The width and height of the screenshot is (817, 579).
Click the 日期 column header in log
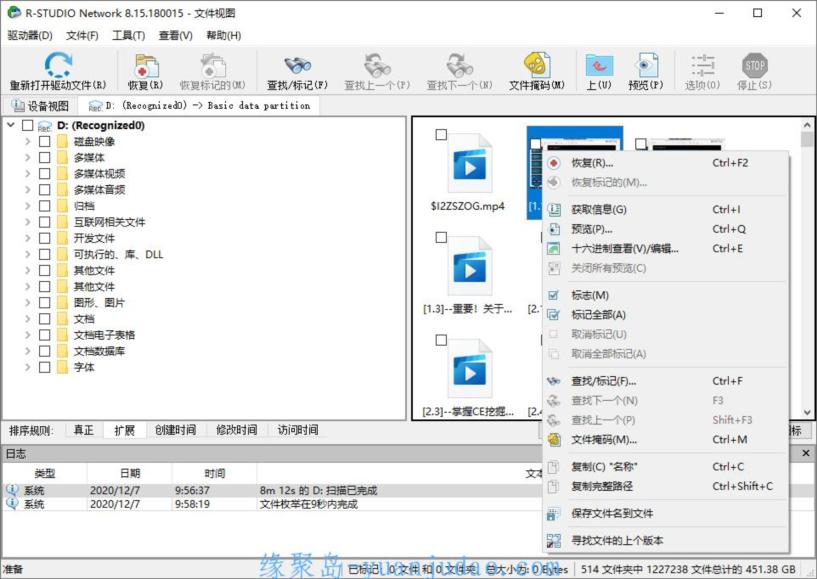pos(130,473)
